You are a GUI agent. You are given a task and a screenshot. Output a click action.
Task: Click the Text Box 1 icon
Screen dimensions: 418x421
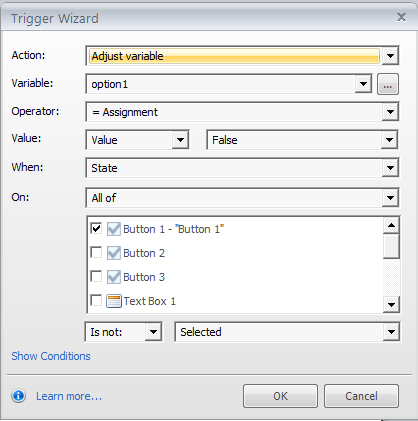(114, 301)
